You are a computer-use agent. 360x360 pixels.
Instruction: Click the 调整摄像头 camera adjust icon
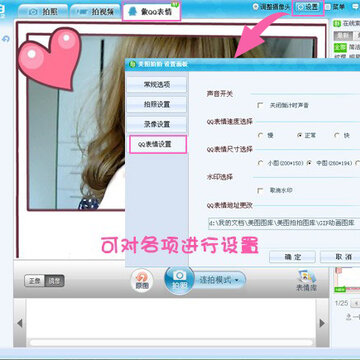click(256, 7)
